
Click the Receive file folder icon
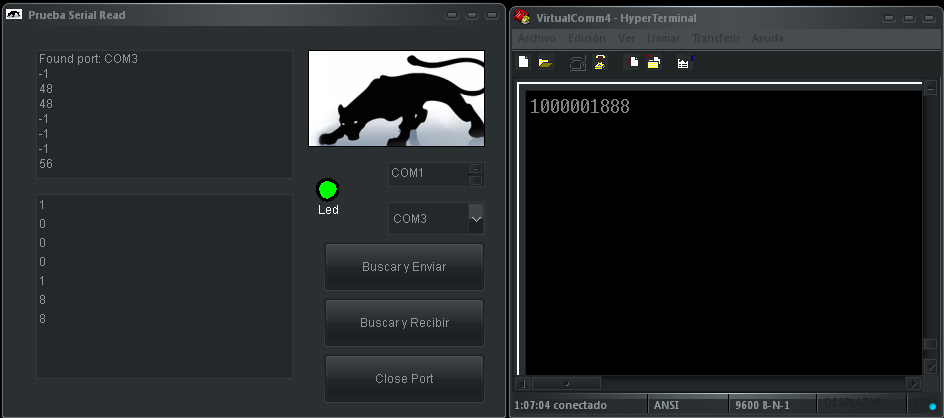(654, 62)
